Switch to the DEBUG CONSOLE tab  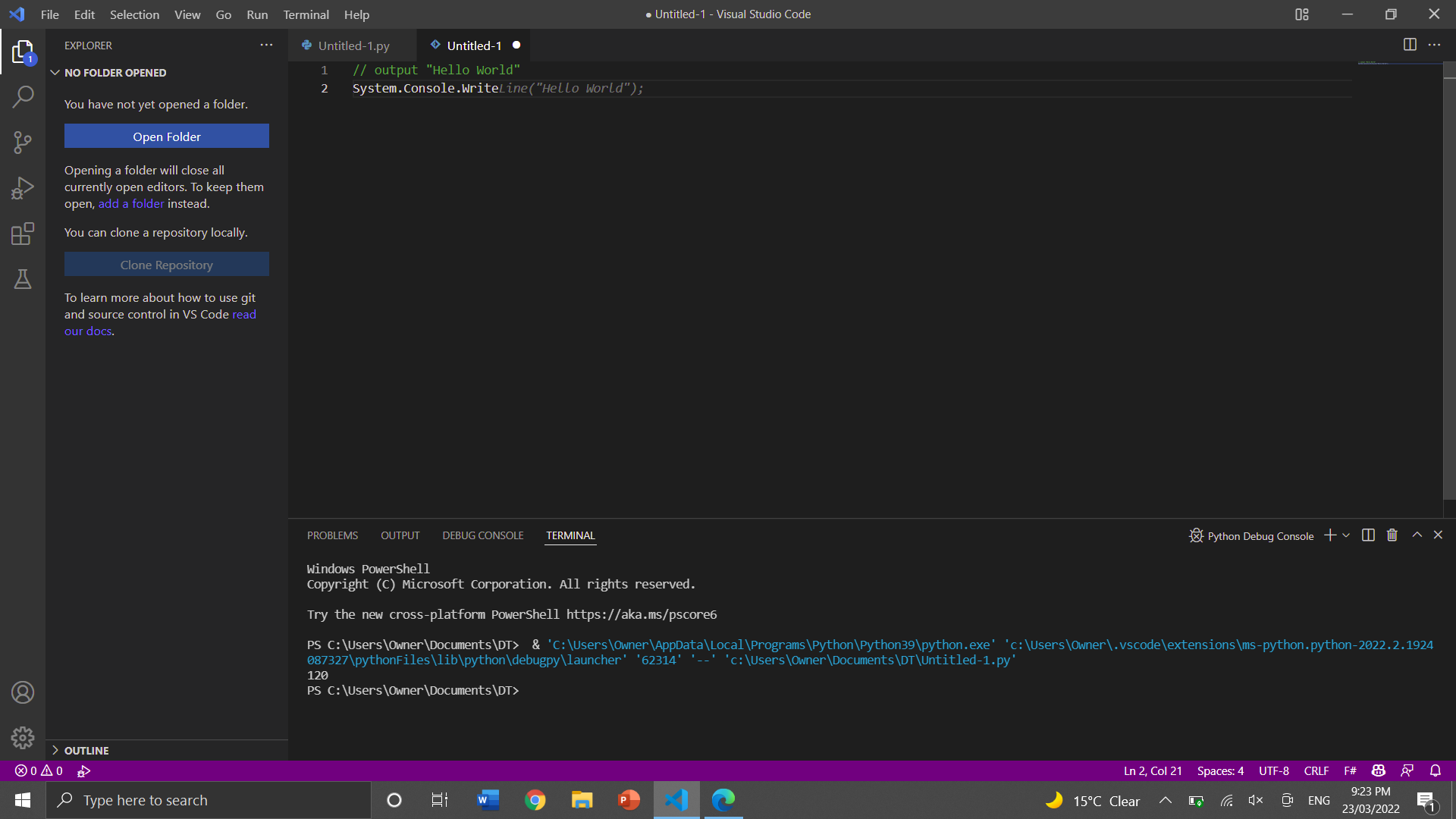(x=483, y=535)
